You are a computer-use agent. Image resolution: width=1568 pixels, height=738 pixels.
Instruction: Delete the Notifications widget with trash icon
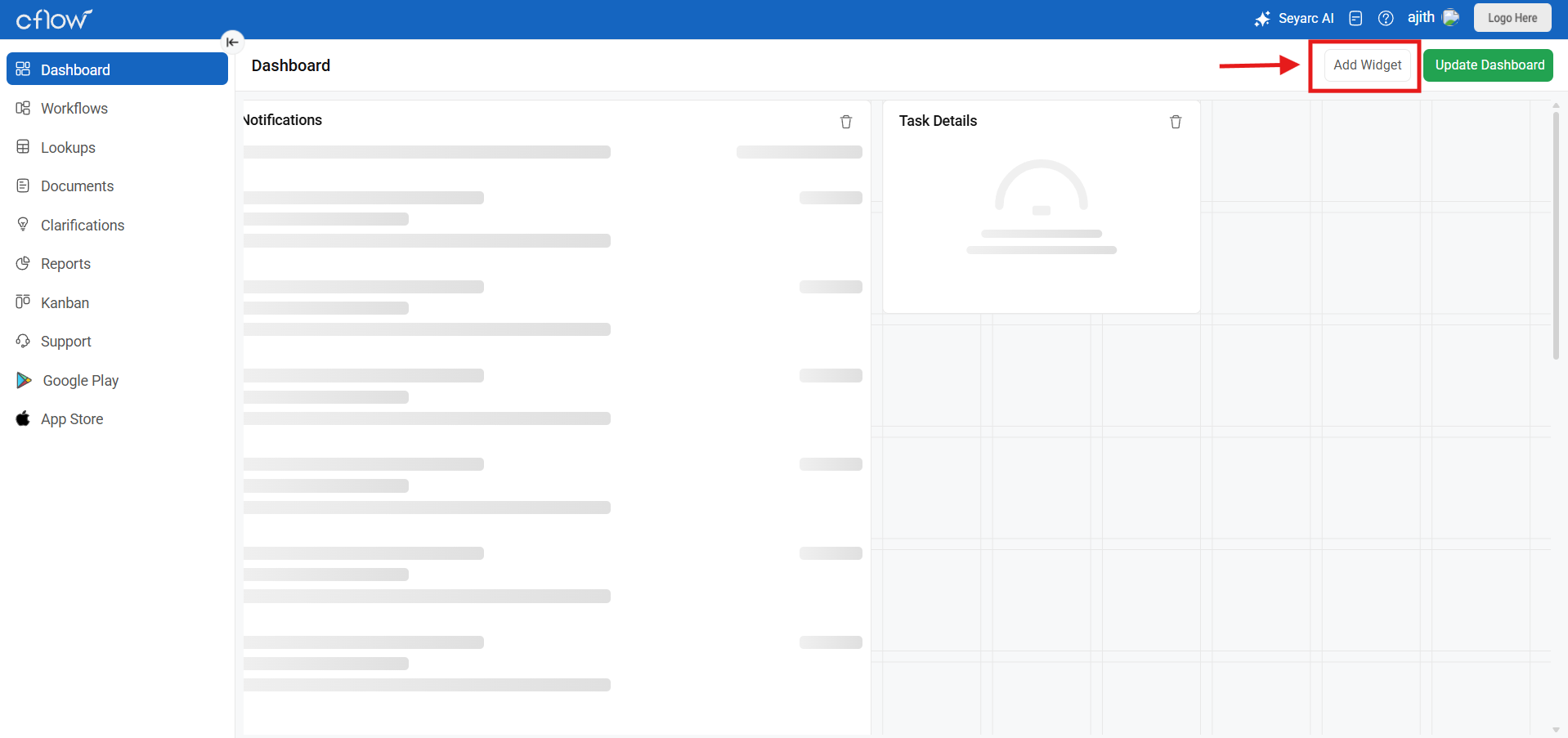(846, 122)
